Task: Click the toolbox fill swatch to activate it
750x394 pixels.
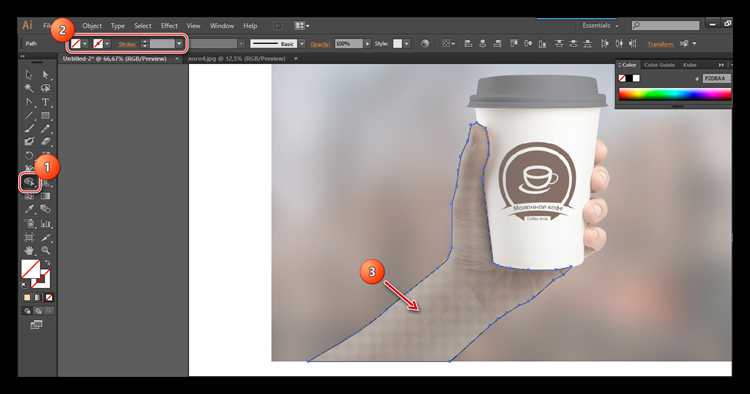Action: click(31, 269)
